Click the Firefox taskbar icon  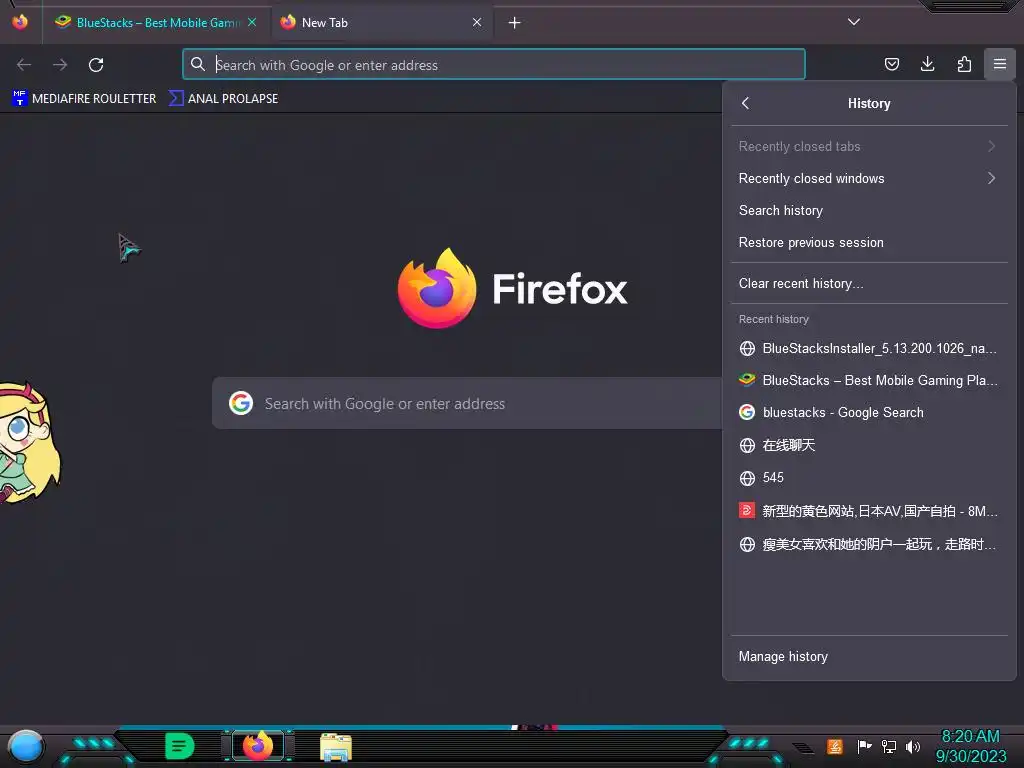(x=258, y=746)
